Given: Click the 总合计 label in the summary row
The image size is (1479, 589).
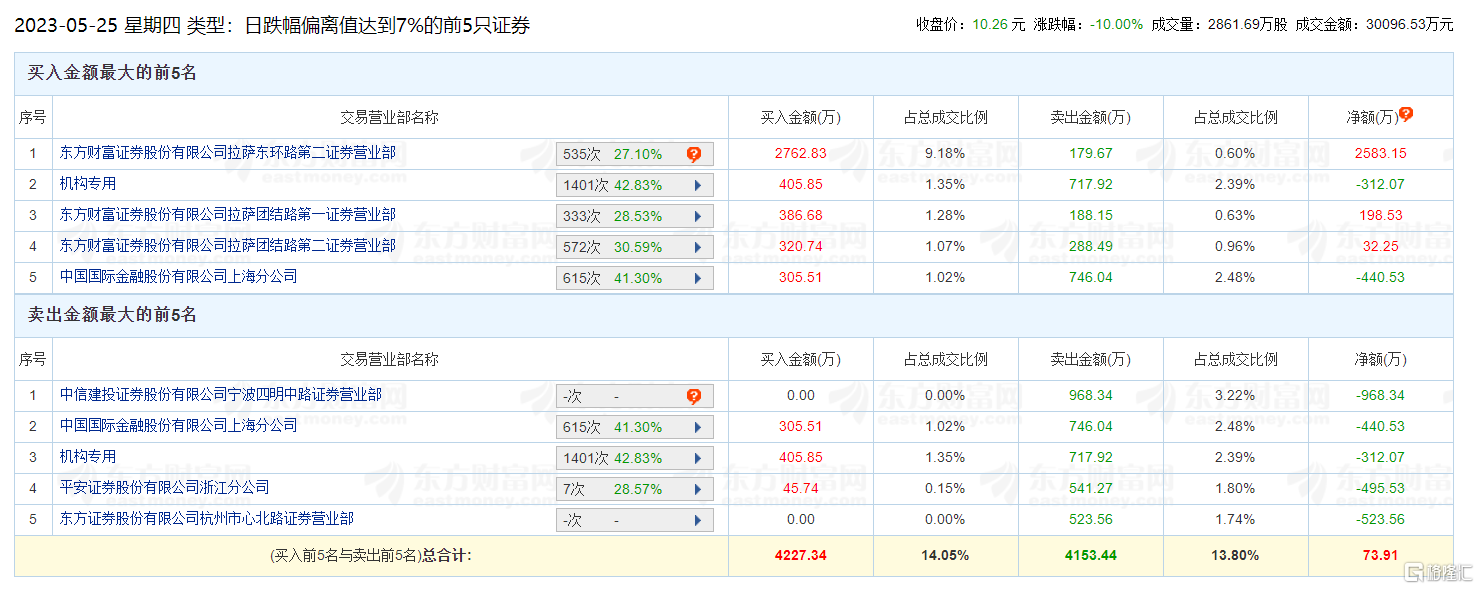Looking at the screenshot, I should [446, 556].
